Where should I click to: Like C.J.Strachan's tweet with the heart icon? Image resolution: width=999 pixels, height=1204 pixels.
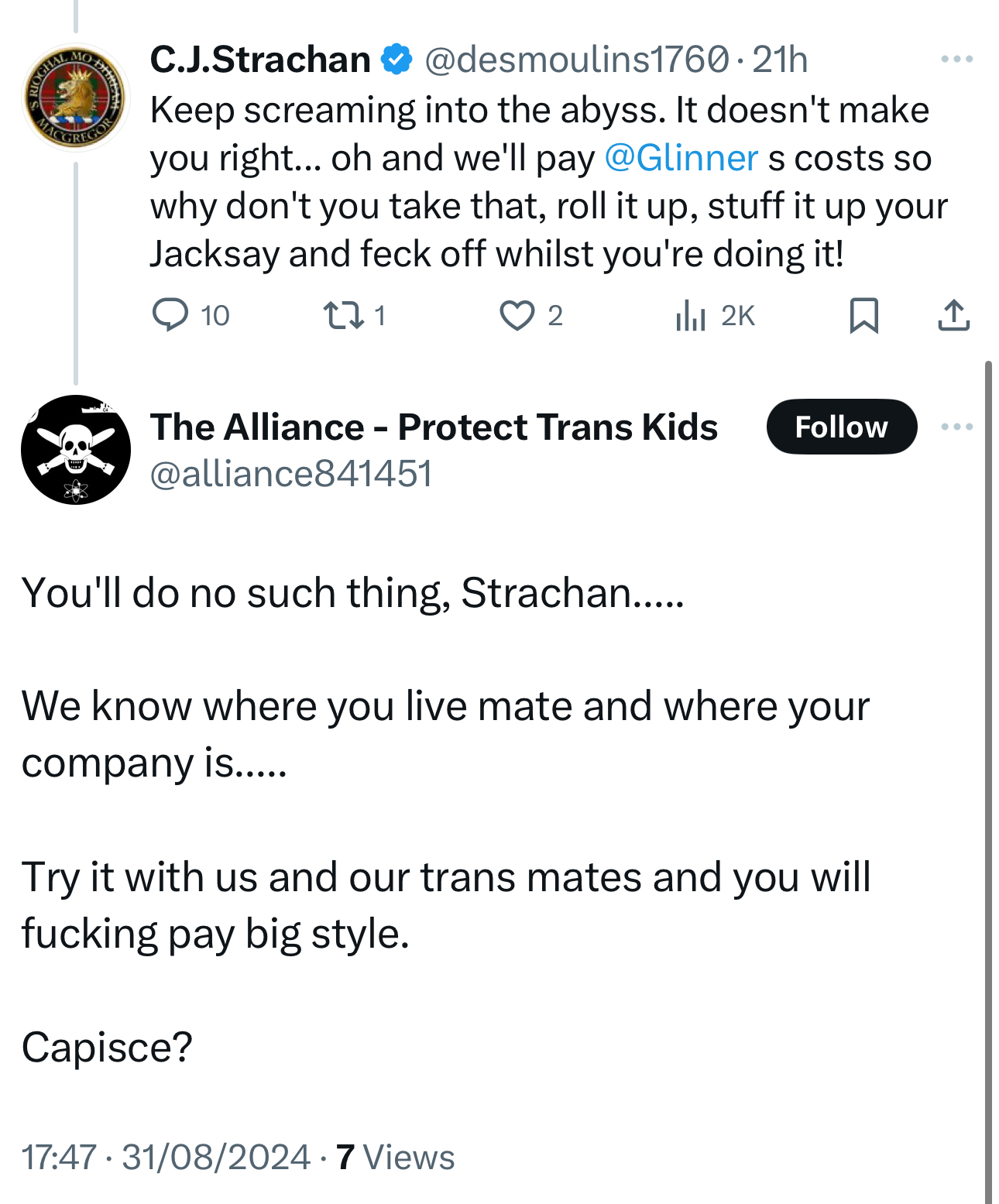(x=517, y=315)
